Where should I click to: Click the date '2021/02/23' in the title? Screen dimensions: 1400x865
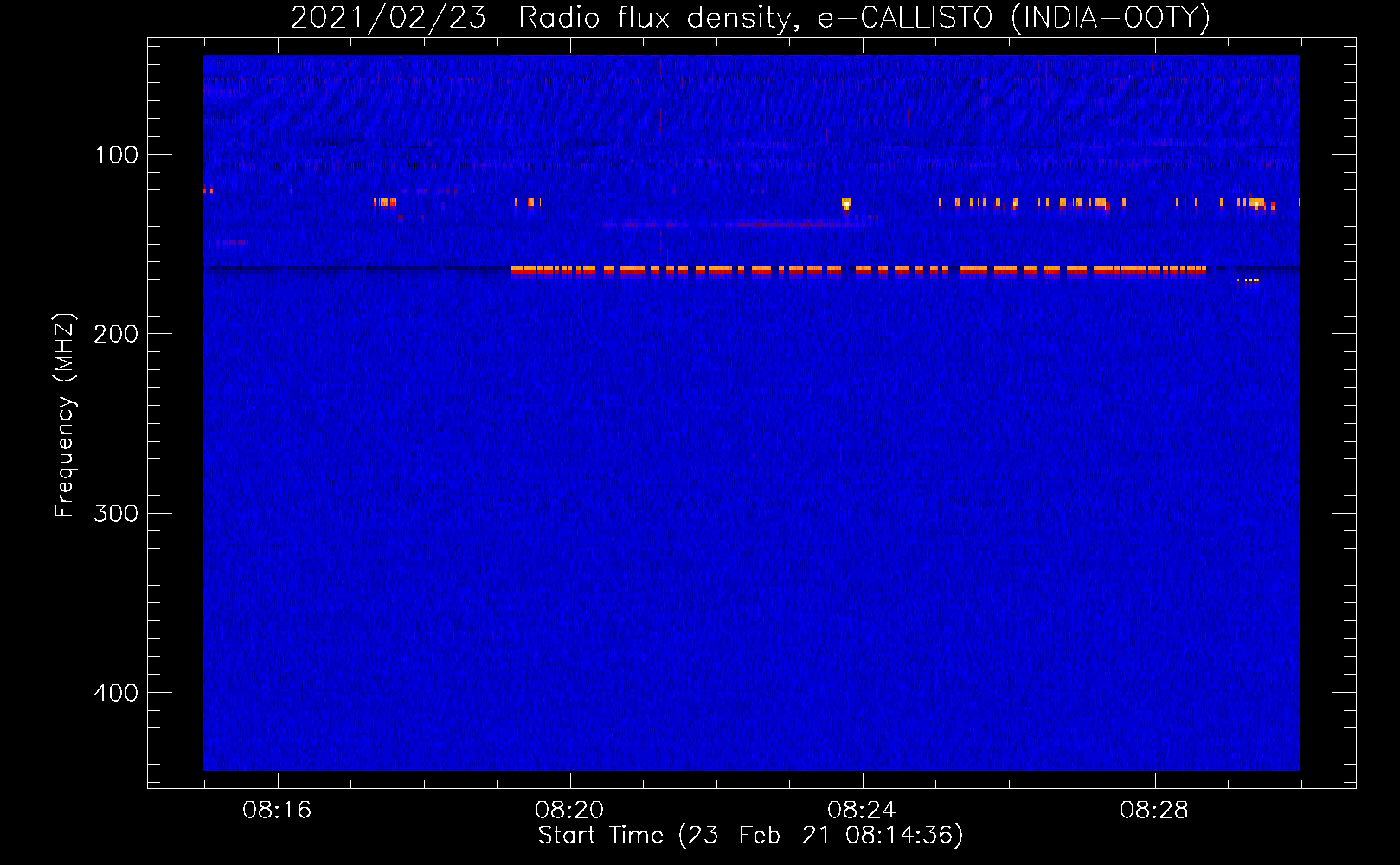[x=389, y=17]
